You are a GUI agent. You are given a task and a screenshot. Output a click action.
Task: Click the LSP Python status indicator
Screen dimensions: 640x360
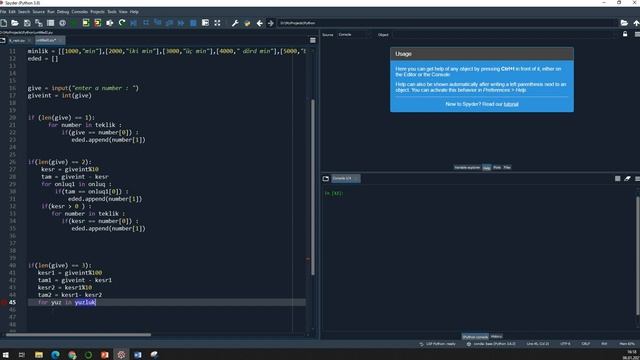[x=438, y=344]
